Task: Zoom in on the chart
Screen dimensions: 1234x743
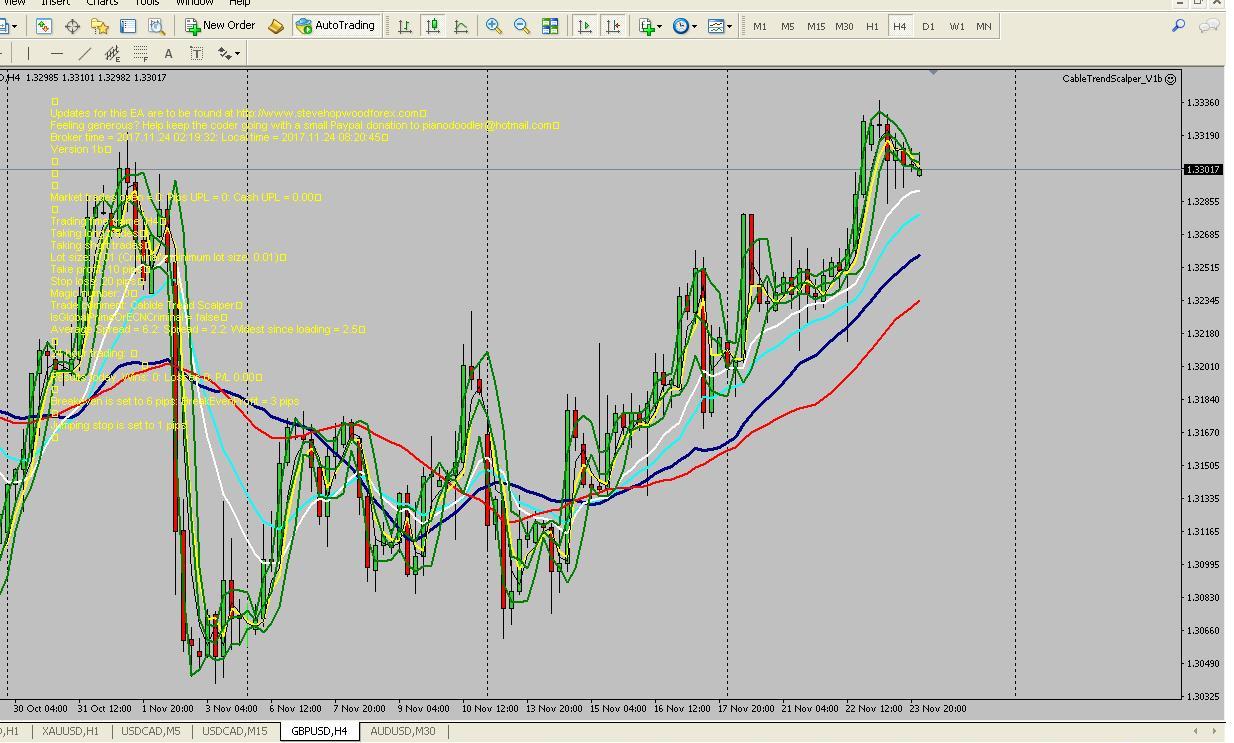Action: tap(494, 26)
